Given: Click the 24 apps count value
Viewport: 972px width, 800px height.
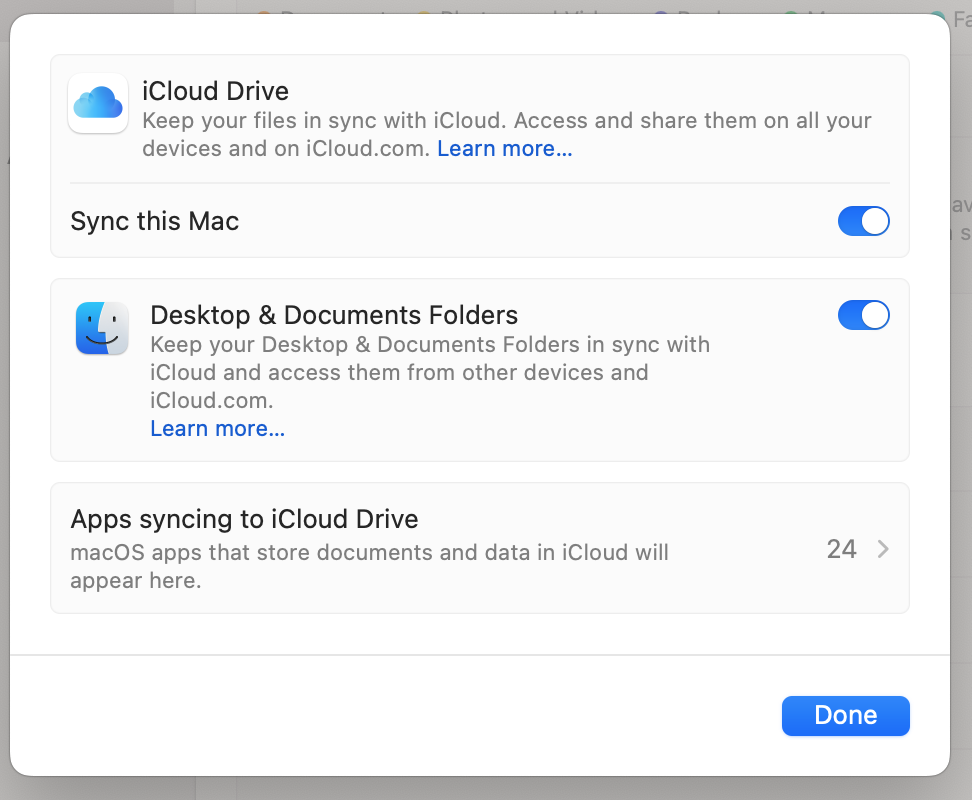Looking at the screenshot, I should coord(841,549).
